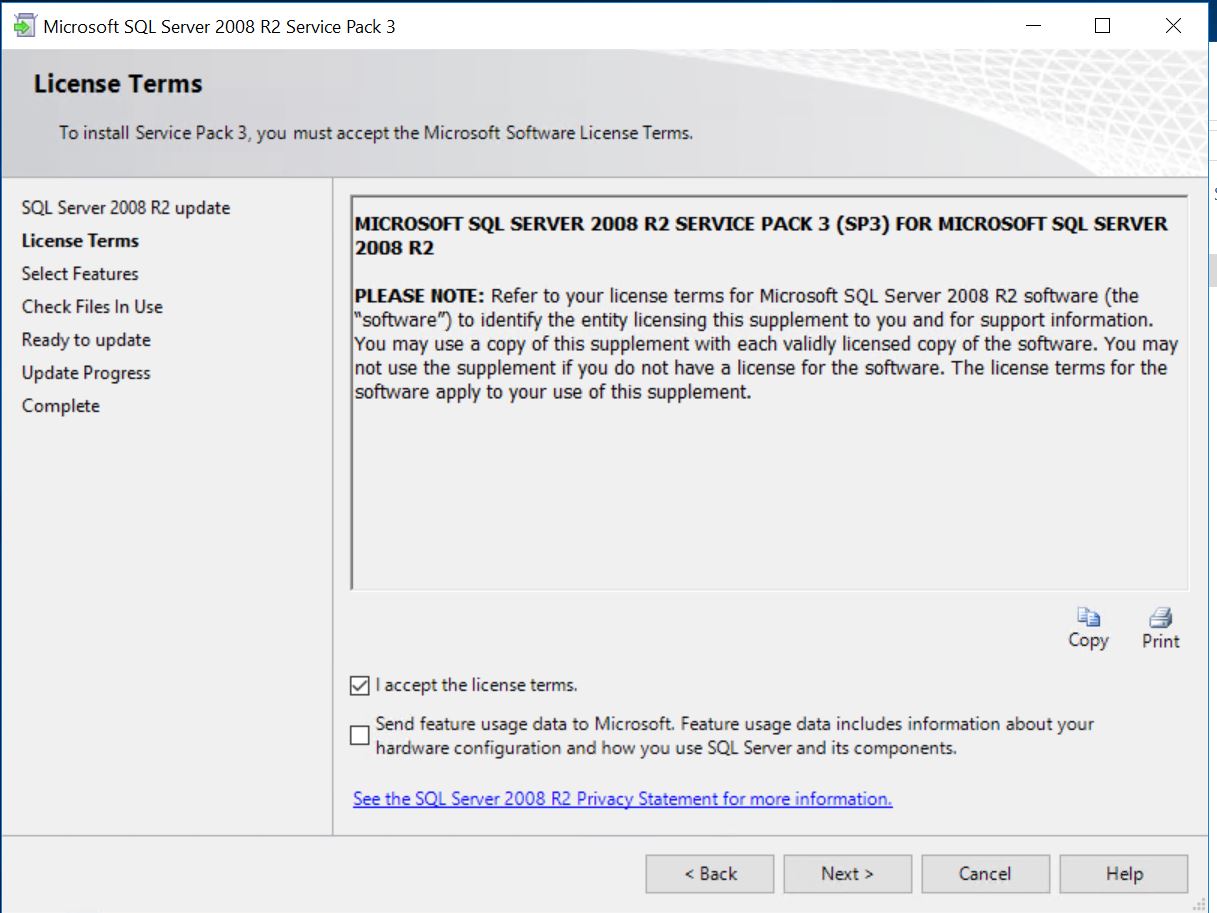This screenshot has width=1217, height=913.
Task: Open the SQL Server 2008 R2 Privacy Statement link
Action: coord(622,799)
